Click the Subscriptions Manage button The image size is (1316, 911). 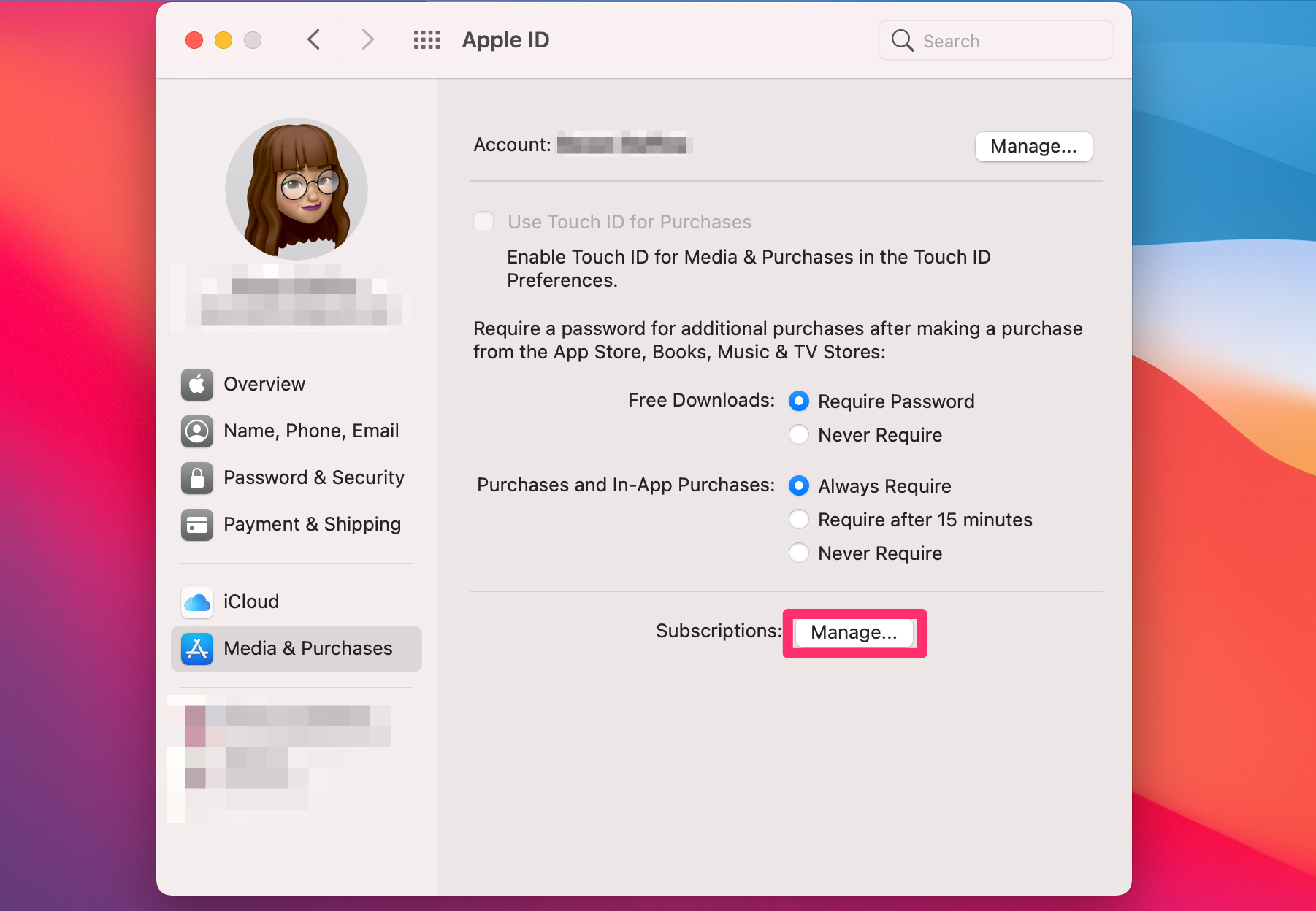[x=854, y=632]
